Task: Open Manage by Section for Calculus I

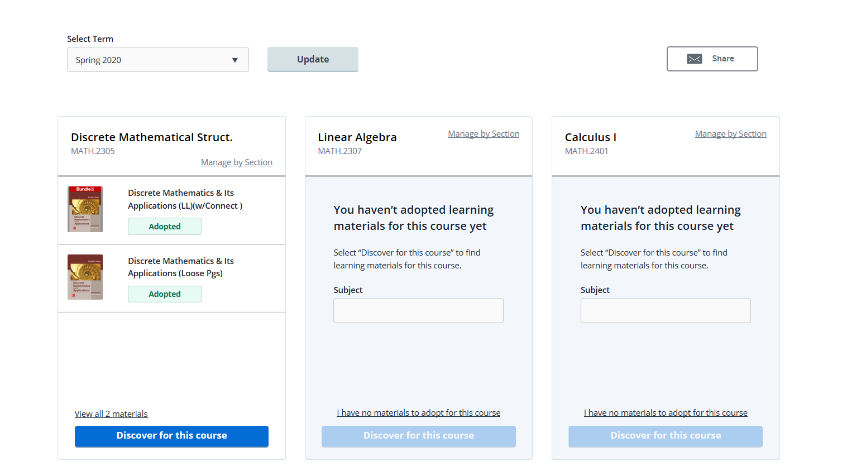Action: click(730, 134)
